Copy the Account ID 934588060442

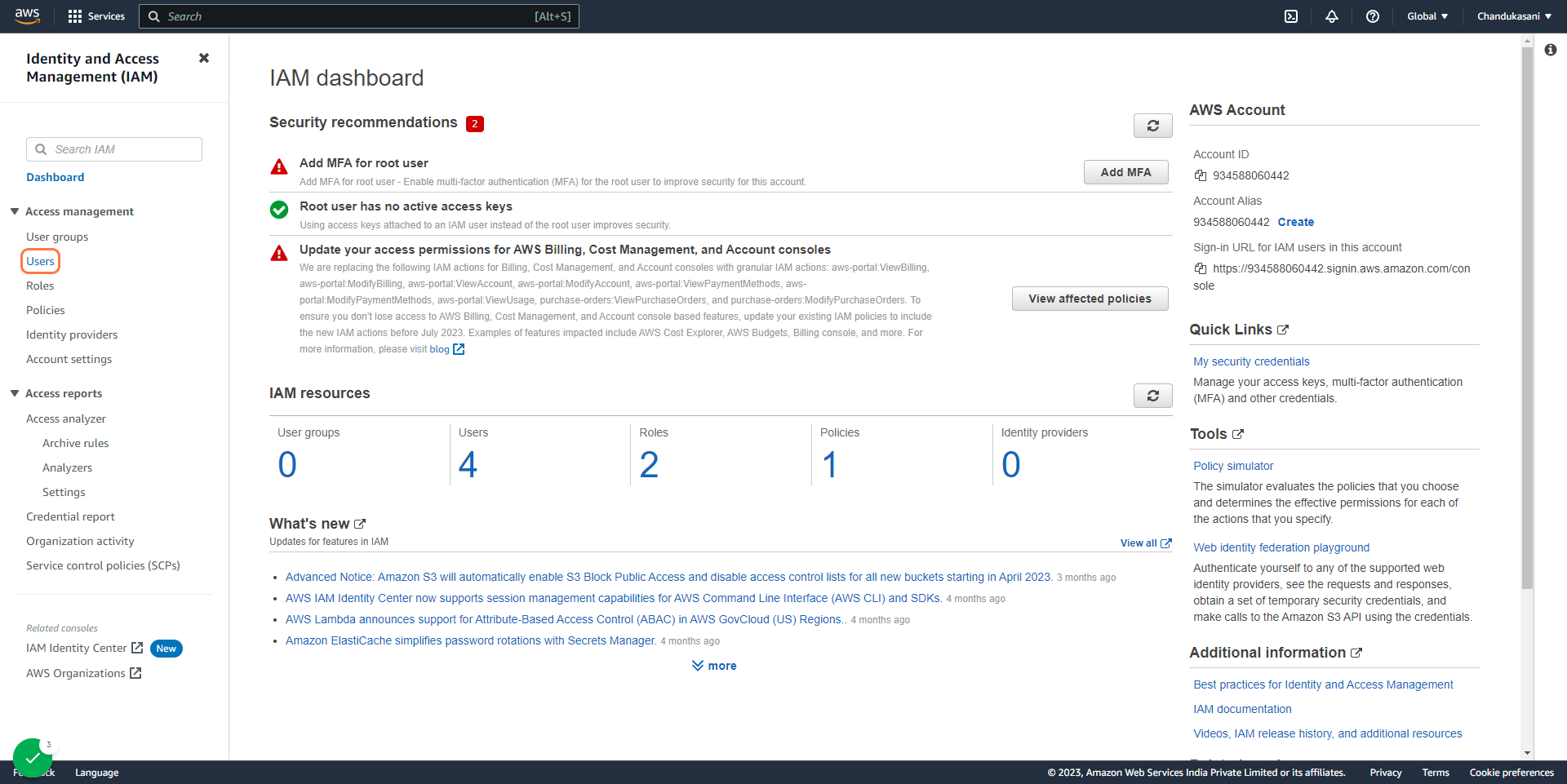(1201, 175)
